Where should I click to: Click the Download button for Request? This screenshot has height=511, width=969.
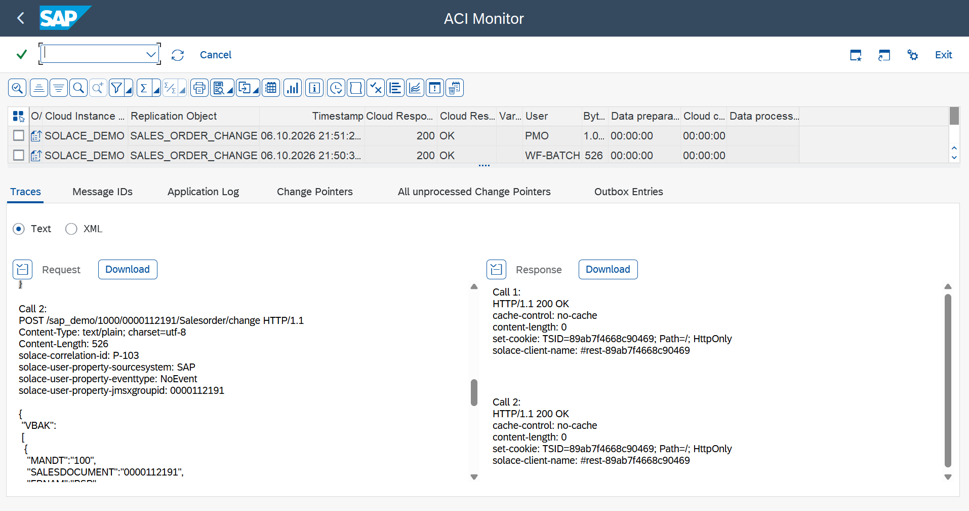pos(127,269)
